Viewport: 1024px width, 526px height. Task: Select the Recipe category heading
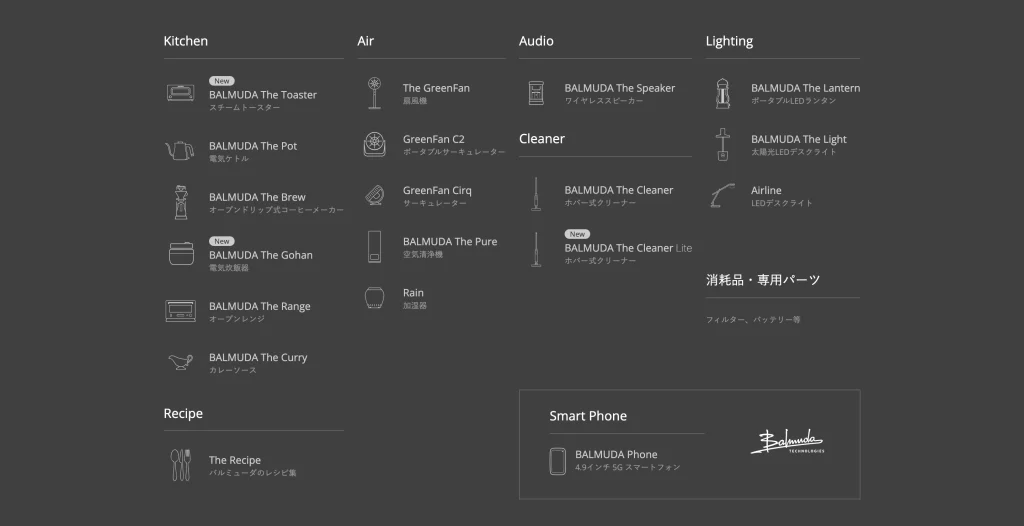click(x=183, y=413)
